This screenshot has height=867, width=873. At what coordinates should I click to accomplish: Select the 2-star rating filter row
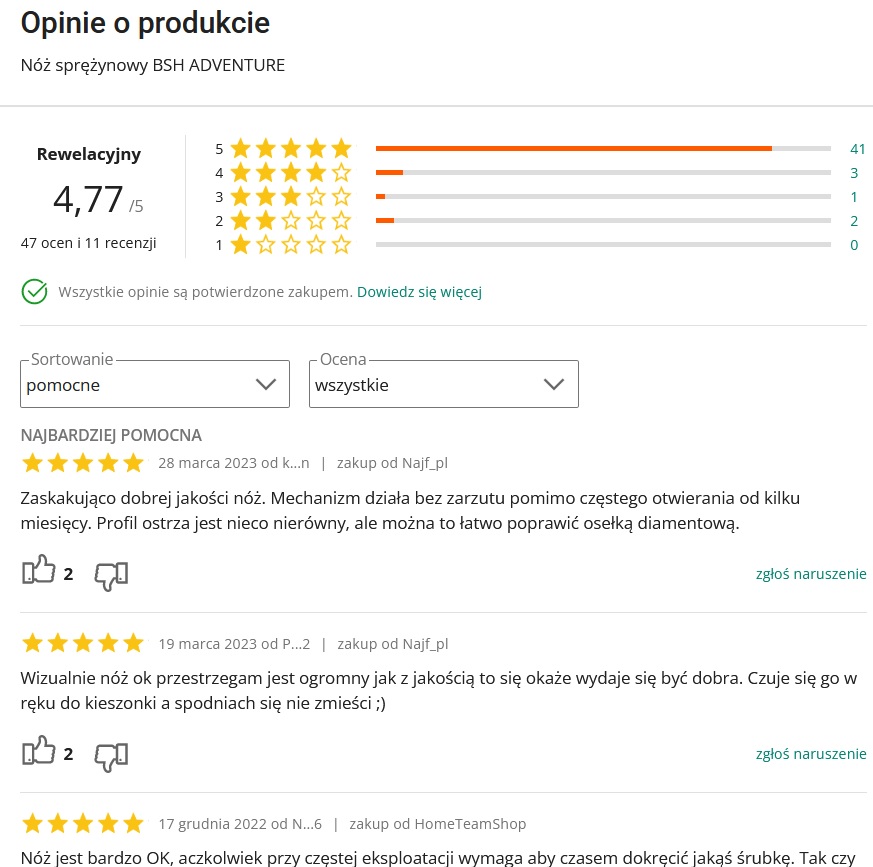290,220
